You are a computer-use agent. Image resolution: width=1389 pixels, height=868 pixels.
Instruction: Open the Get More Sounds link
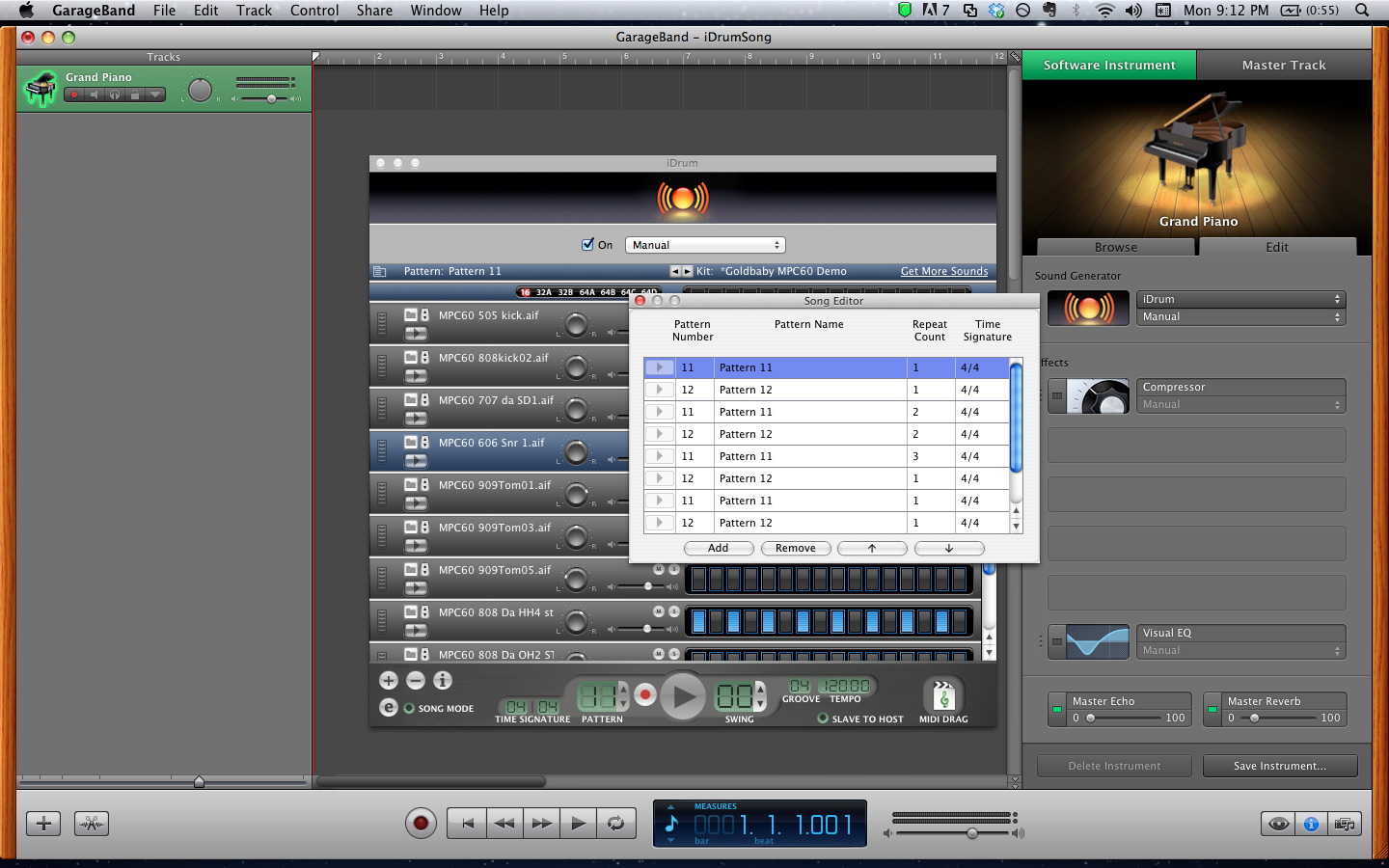click(943, 271)
